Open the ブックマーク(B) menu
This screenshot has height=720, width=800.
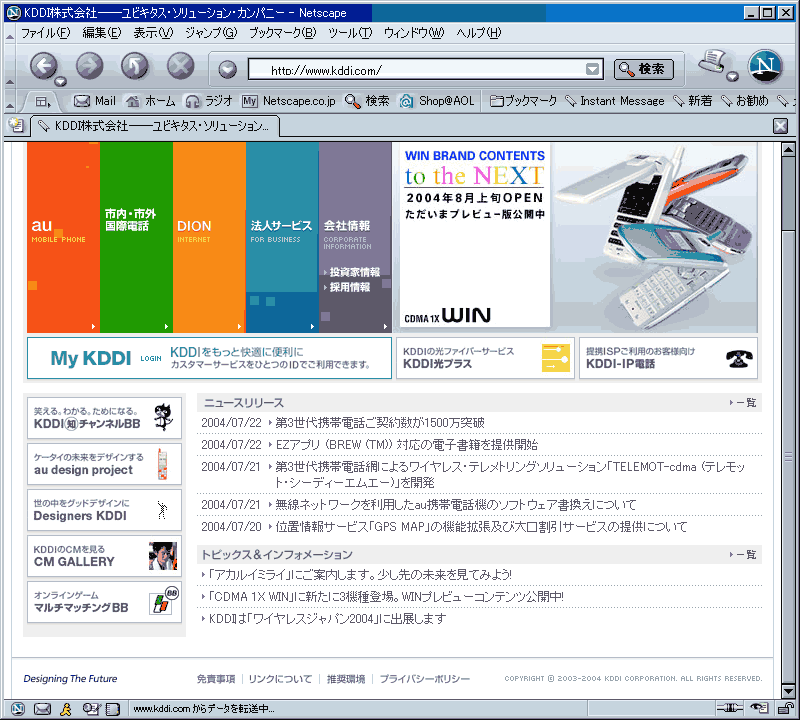click(283, 33)
